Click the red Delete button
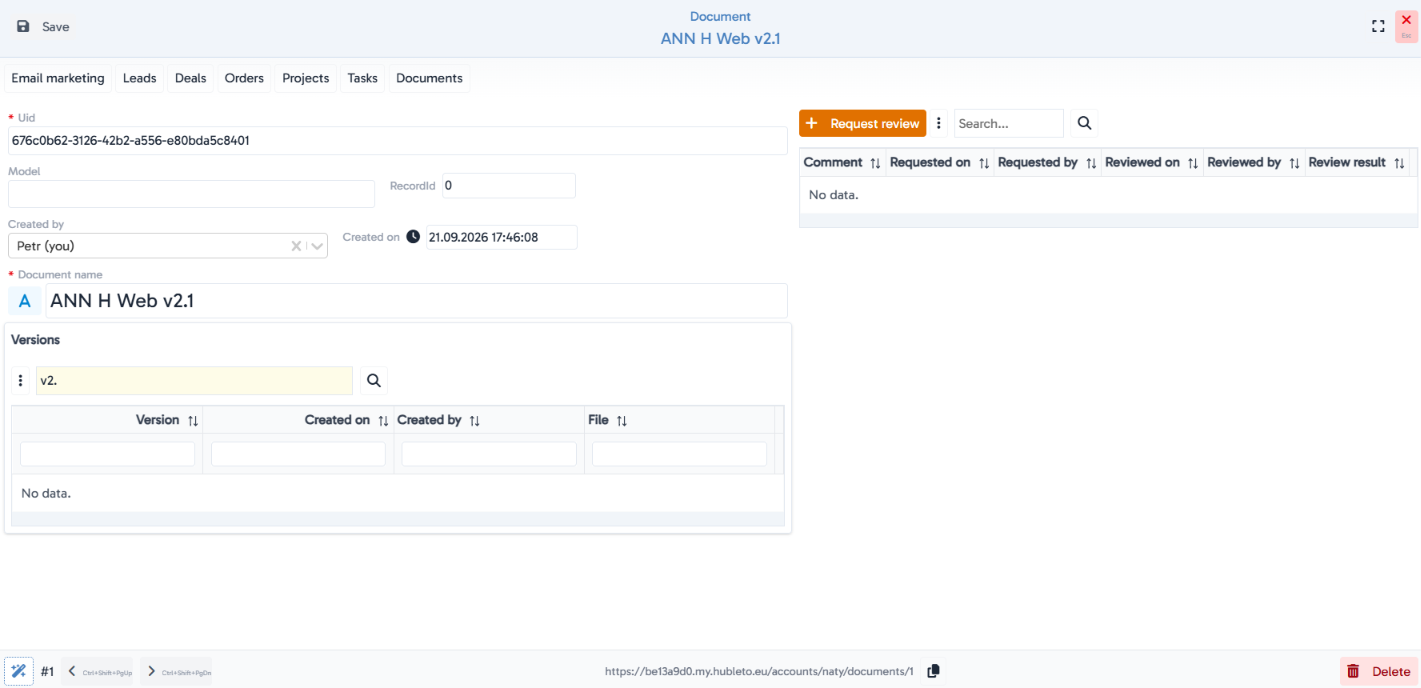Screen dimensions: 1421x688 point(1379,671)
